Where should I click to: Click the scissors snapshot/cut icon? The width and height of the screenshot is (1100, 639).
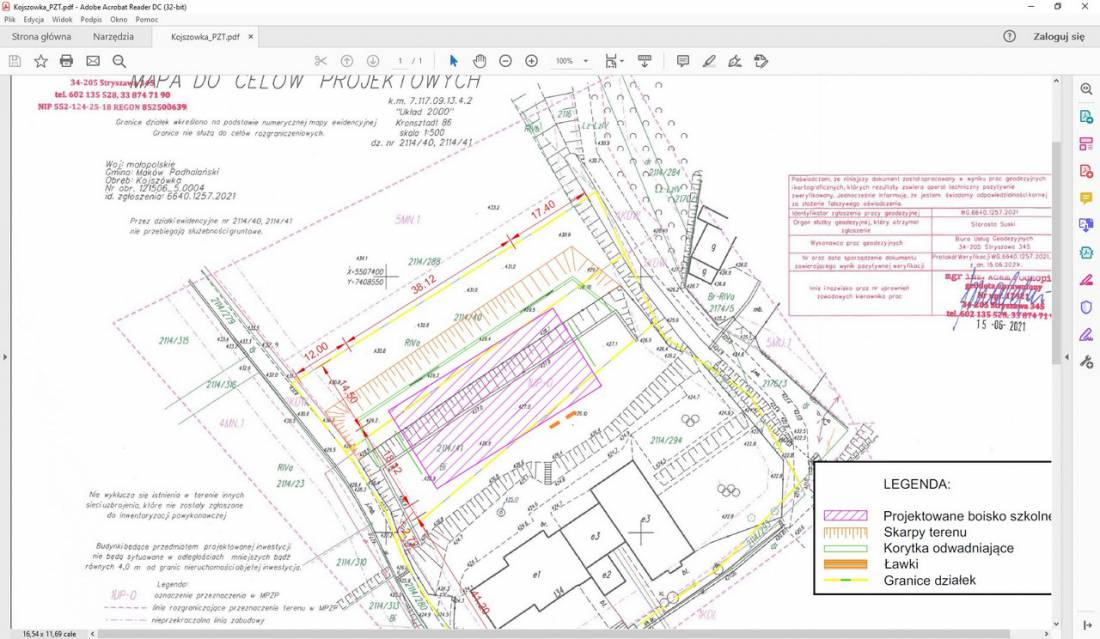tap(321, 61)
